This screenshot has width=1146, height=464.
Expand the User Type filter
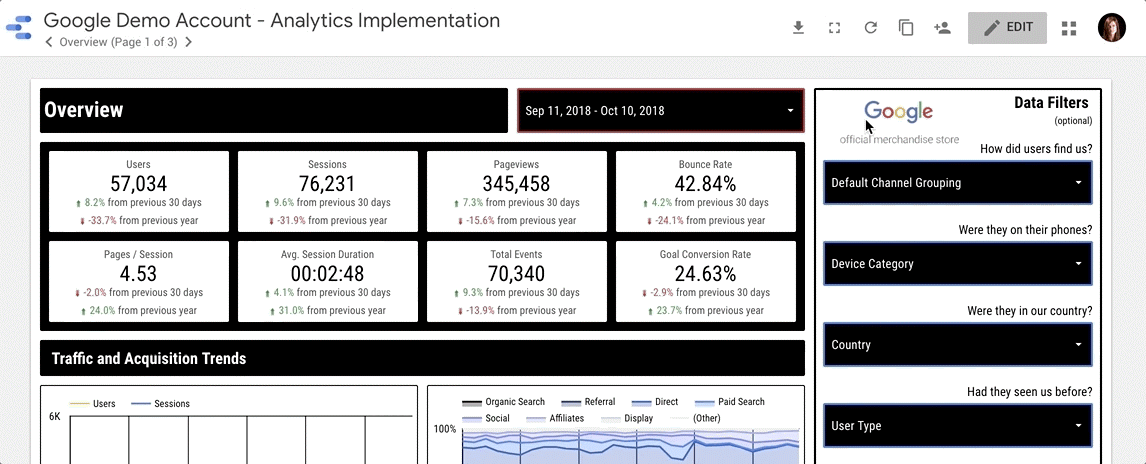click(957, 426)
